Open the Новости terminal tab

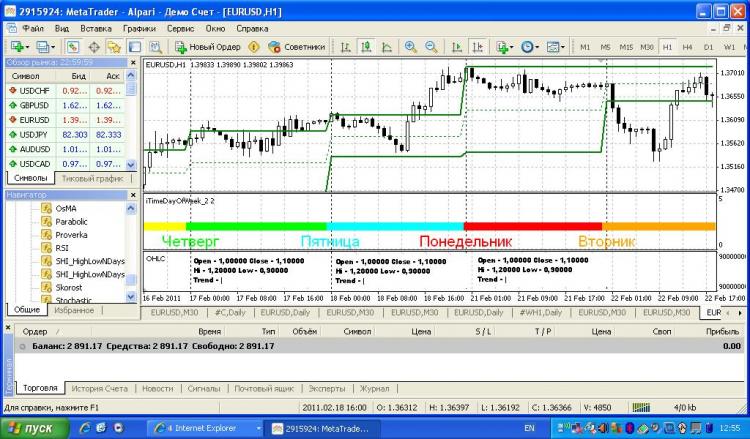click(157, 388)
